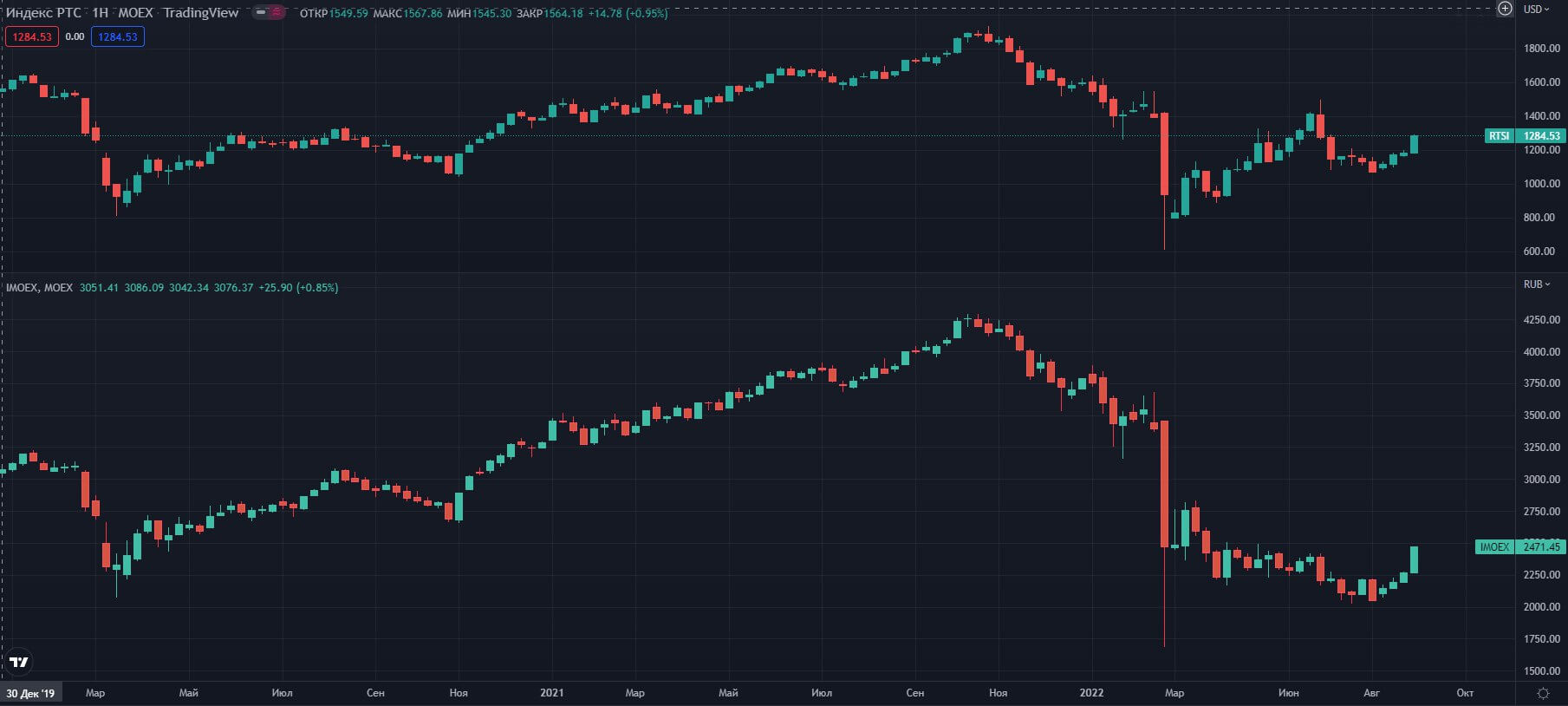Click the 2000.00 price axis label
Screen dimensions: 1568x706
tap(1542, 607)
